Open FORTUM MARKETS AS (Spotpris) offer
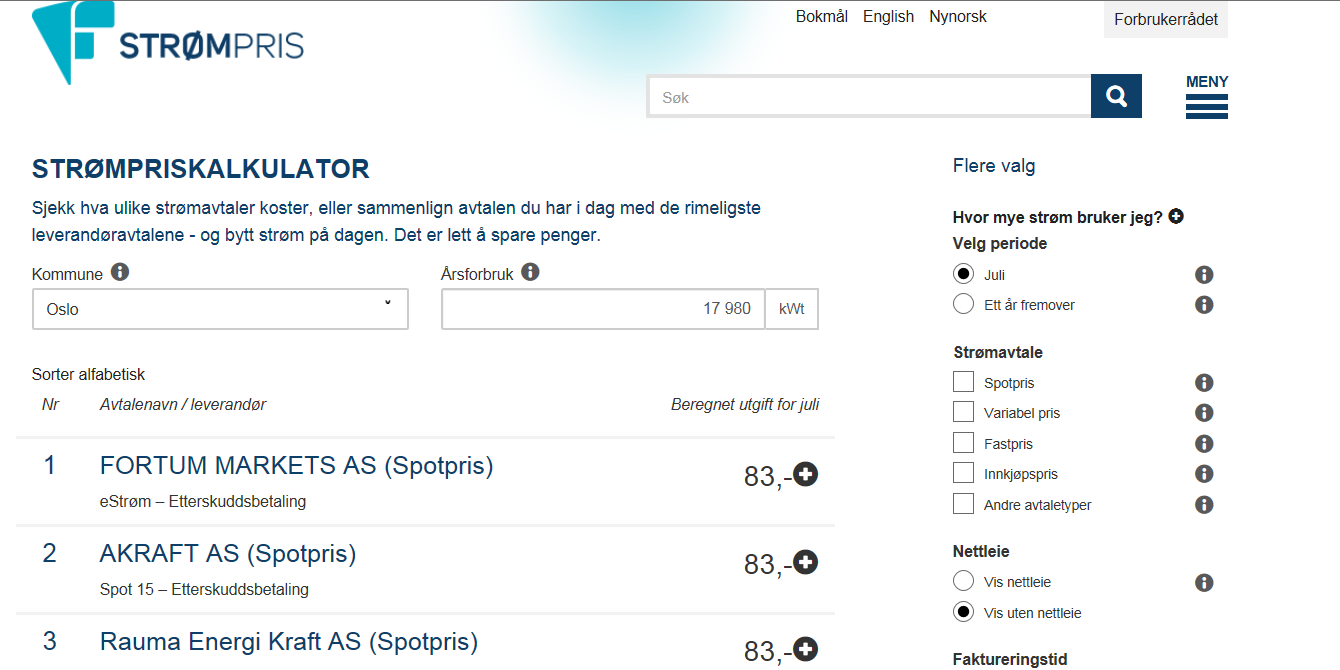The image size is (1340, 670). (297, 465)
